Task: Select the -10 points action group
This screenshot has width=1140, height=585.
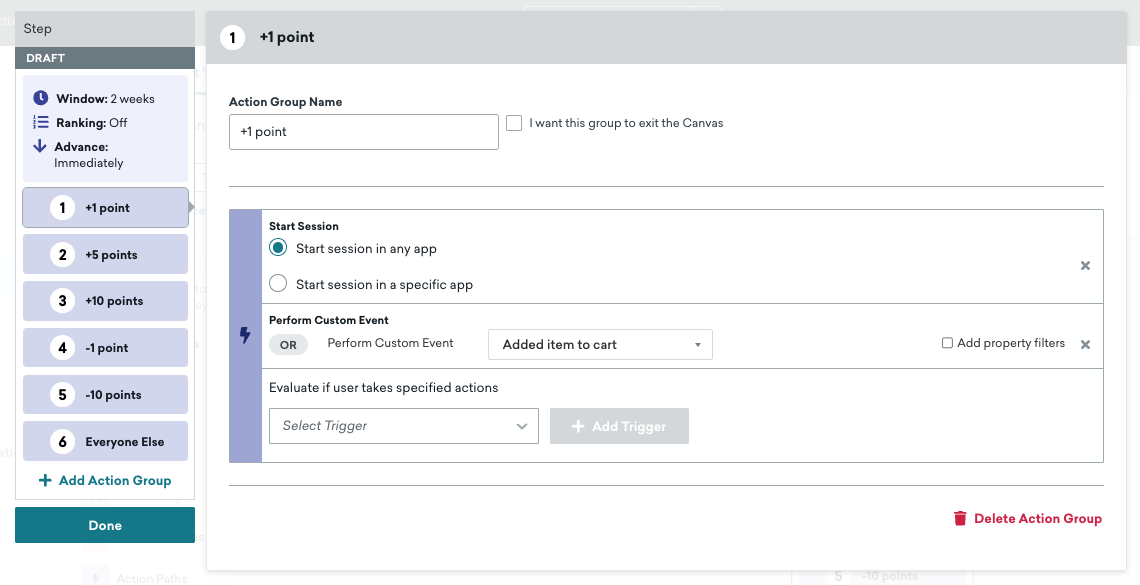Action: click(105, 395)
